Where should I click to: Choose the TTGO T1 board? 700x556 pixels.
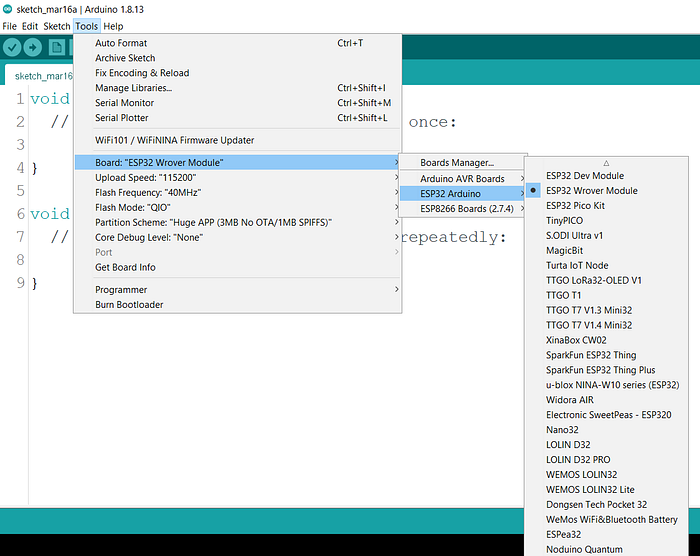(606, 295)
